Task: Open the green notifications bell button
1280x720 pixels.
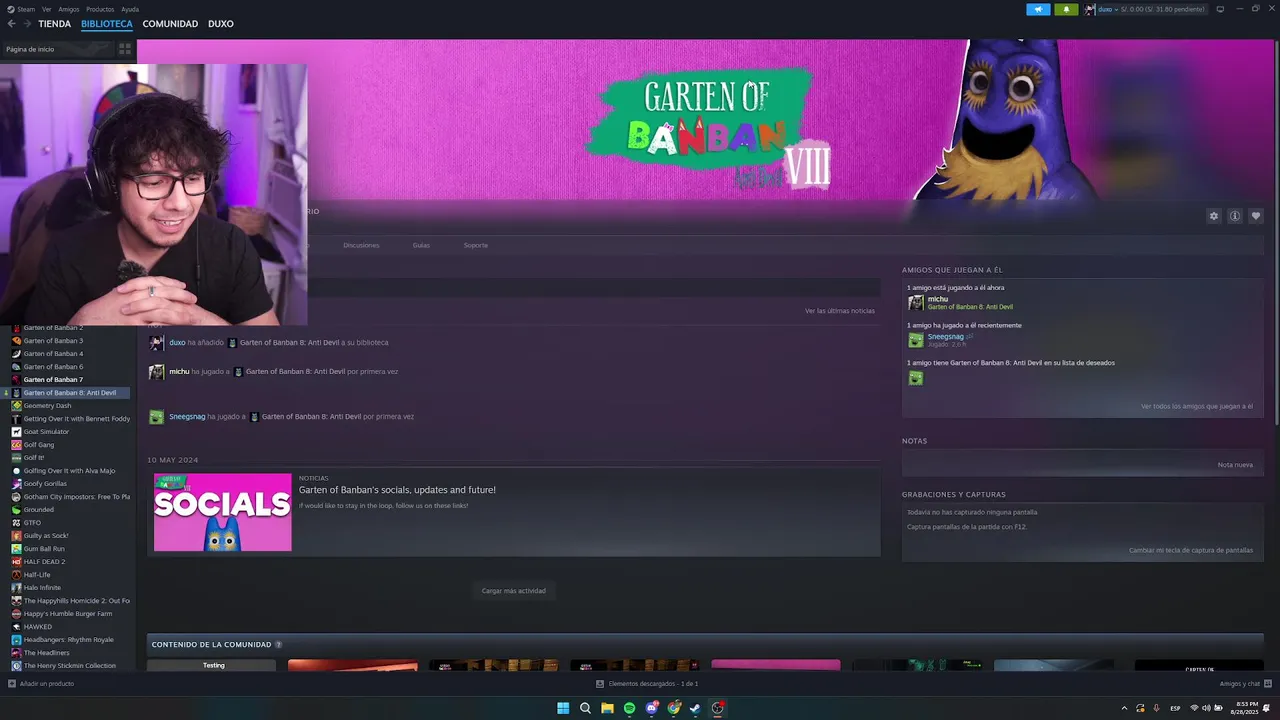Action: click(x=1066, y=9)
